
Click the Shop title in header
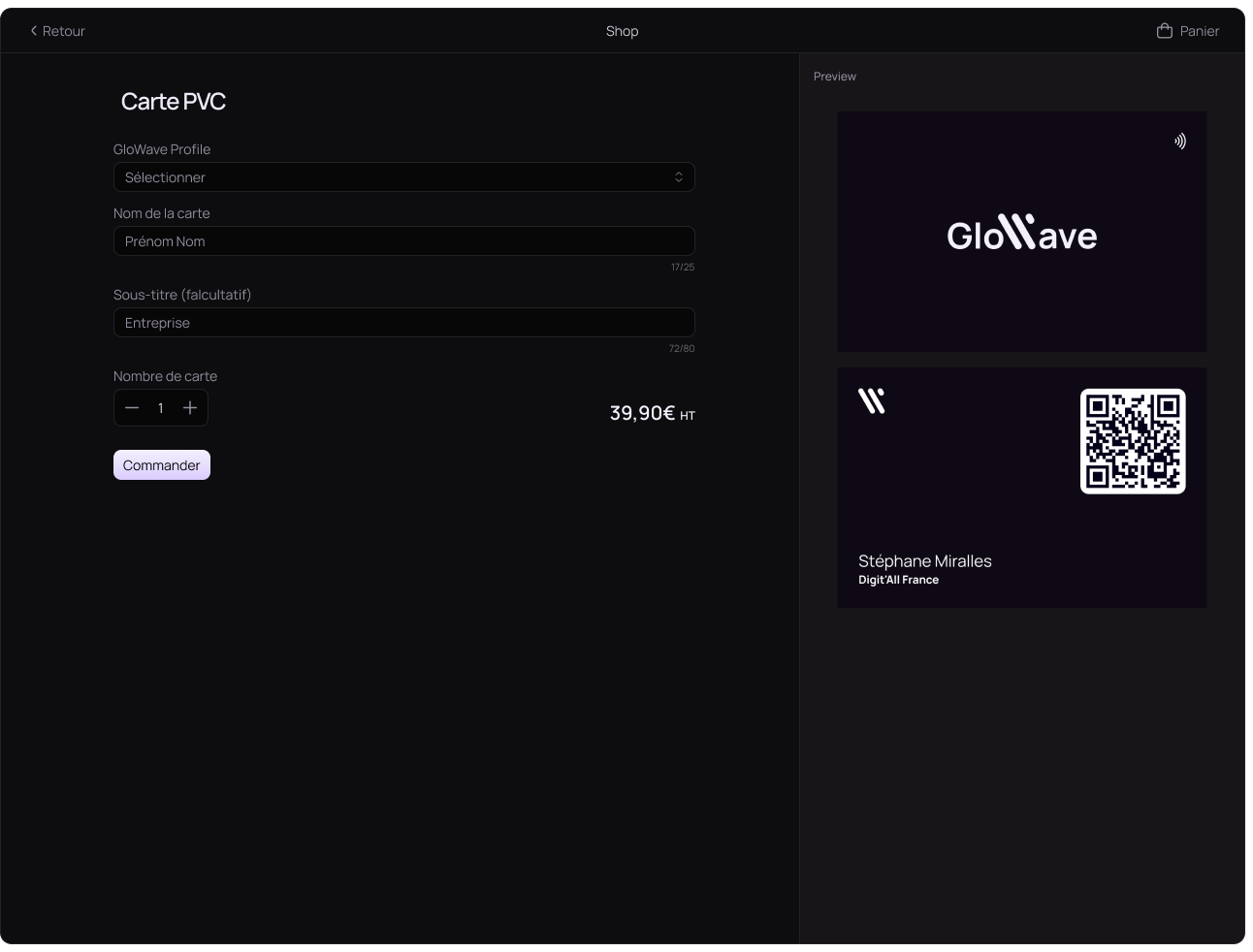pos(623,31)
